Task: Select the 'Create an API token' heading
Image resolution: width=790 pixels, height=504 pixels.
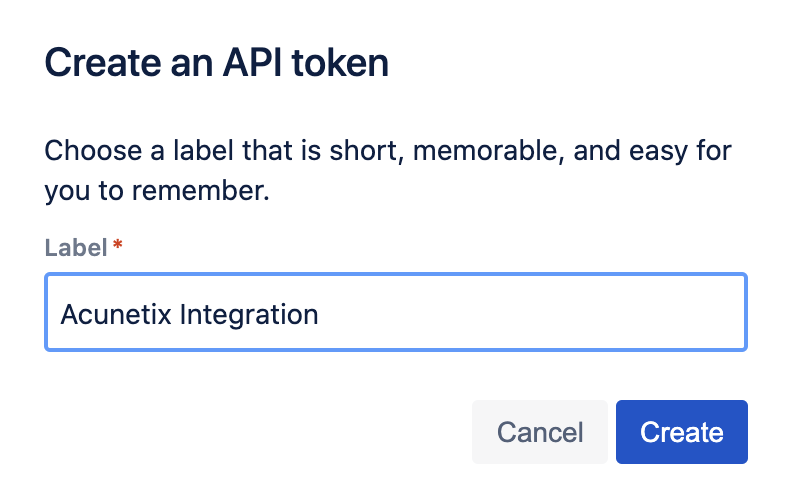Action: point(217,63)
